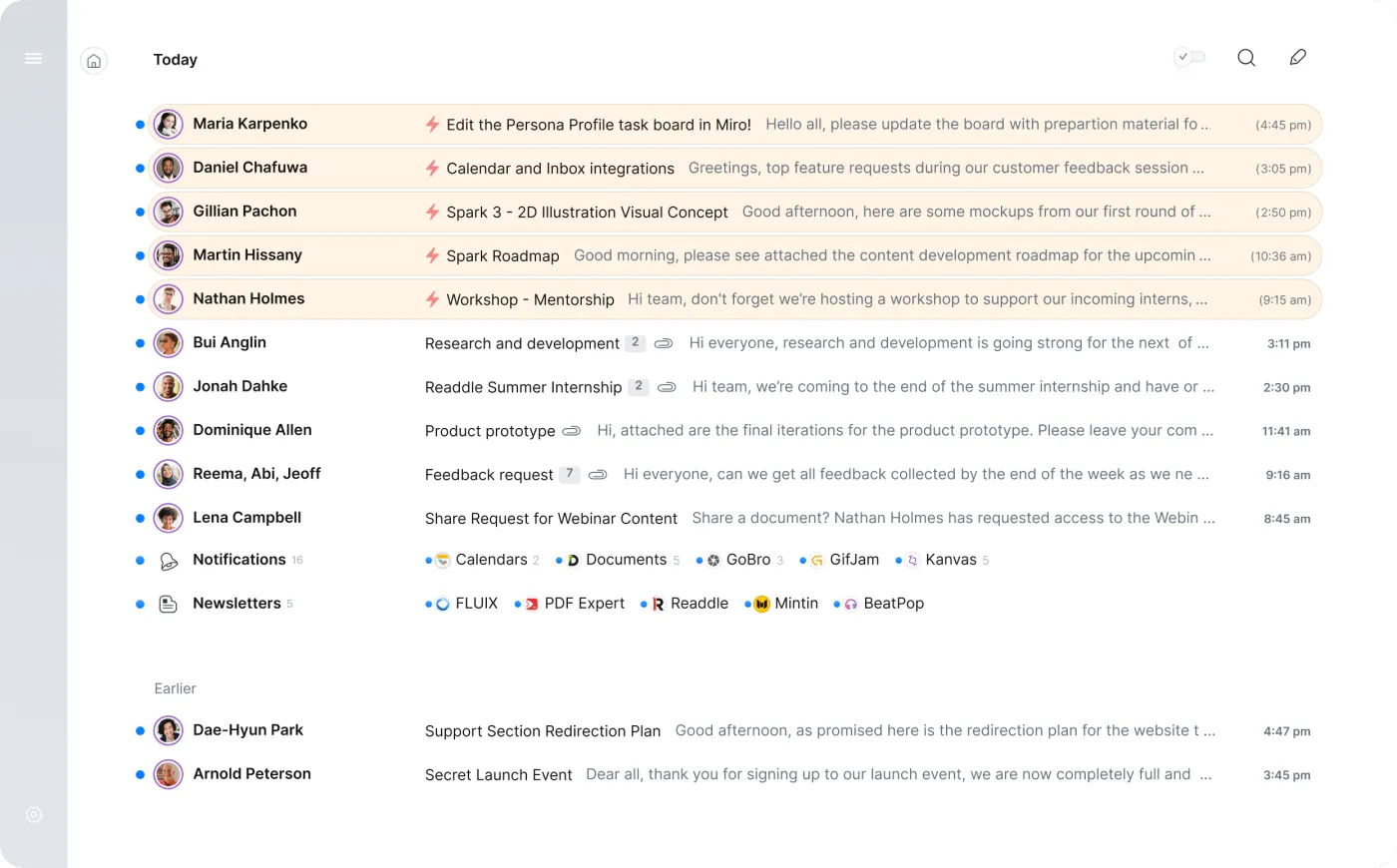Open Mintin newsletter icon
The width and height of the screenshot is (1397, 868).
pyautogui.click(x=761, y=605)
